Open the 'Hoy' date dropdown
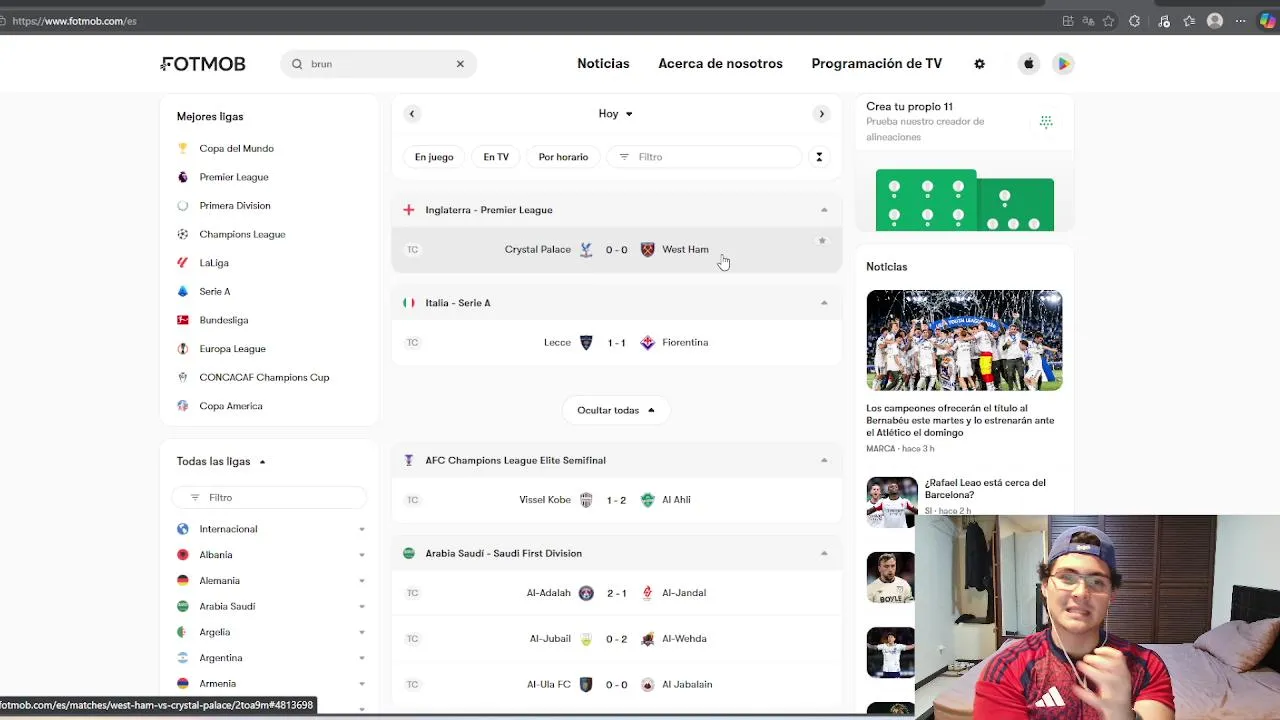 point(615,114)
